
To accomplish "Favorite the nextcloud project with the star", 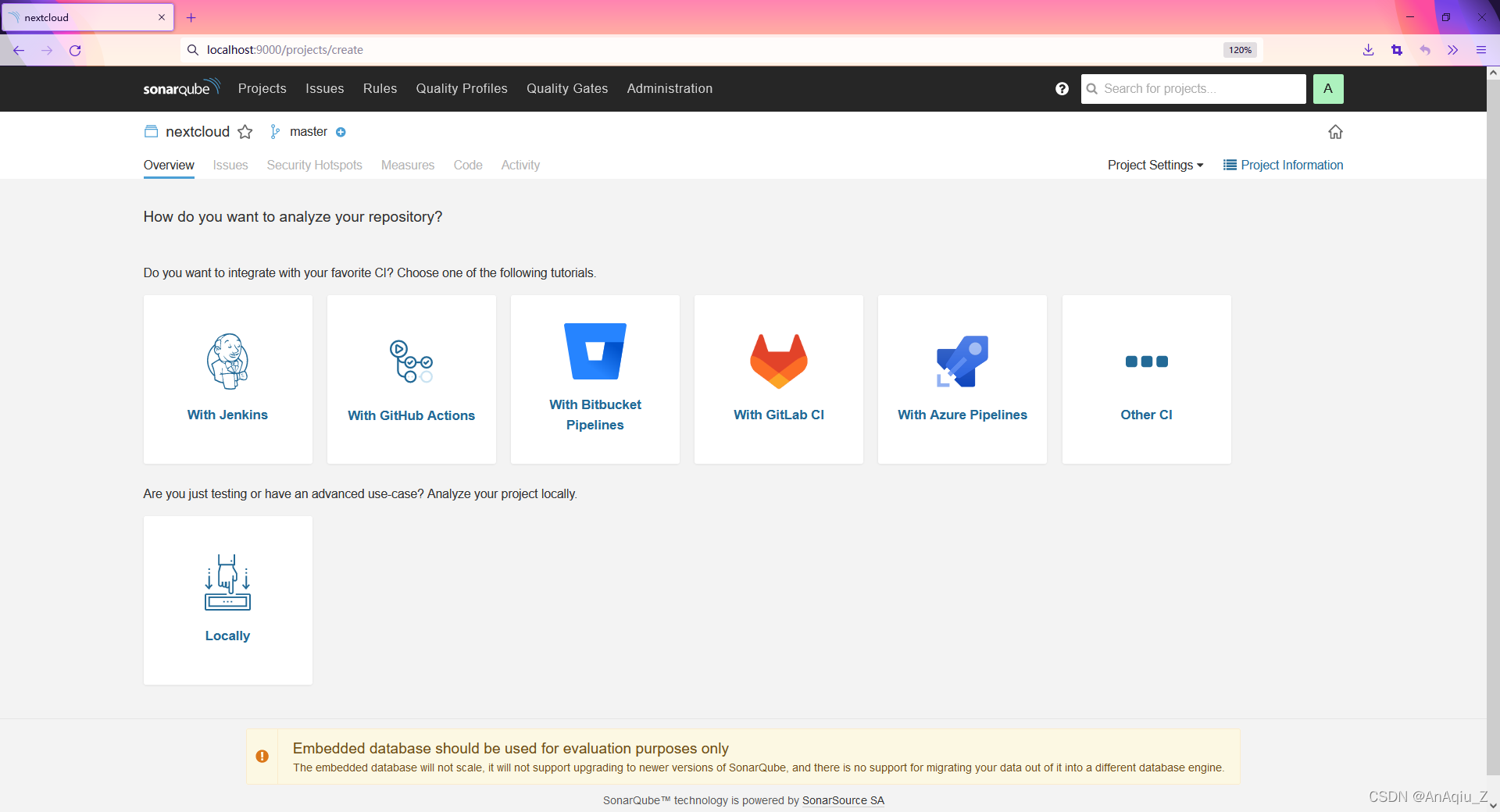I will [x=245, y=132].
